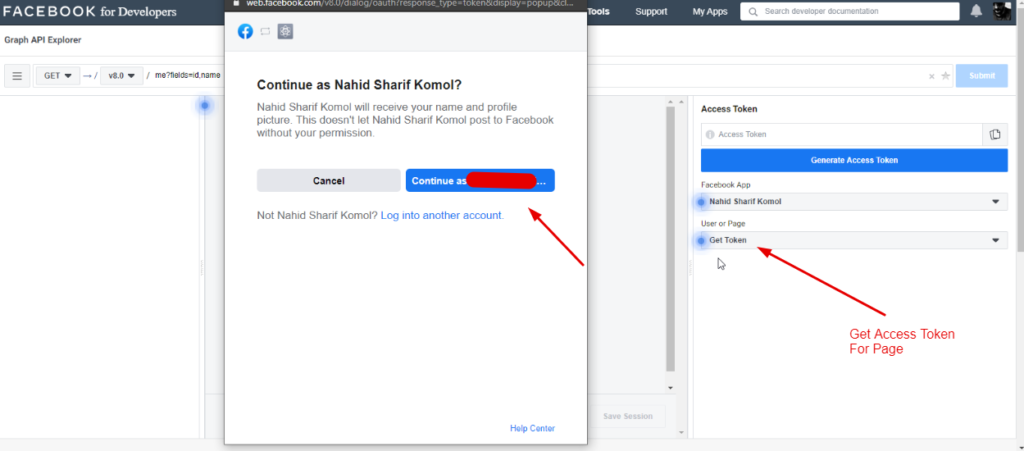Image resolution: width=1024 pixels, height=451 pixels.
Task: Open the My Apps menu
Action: [710, 12]
